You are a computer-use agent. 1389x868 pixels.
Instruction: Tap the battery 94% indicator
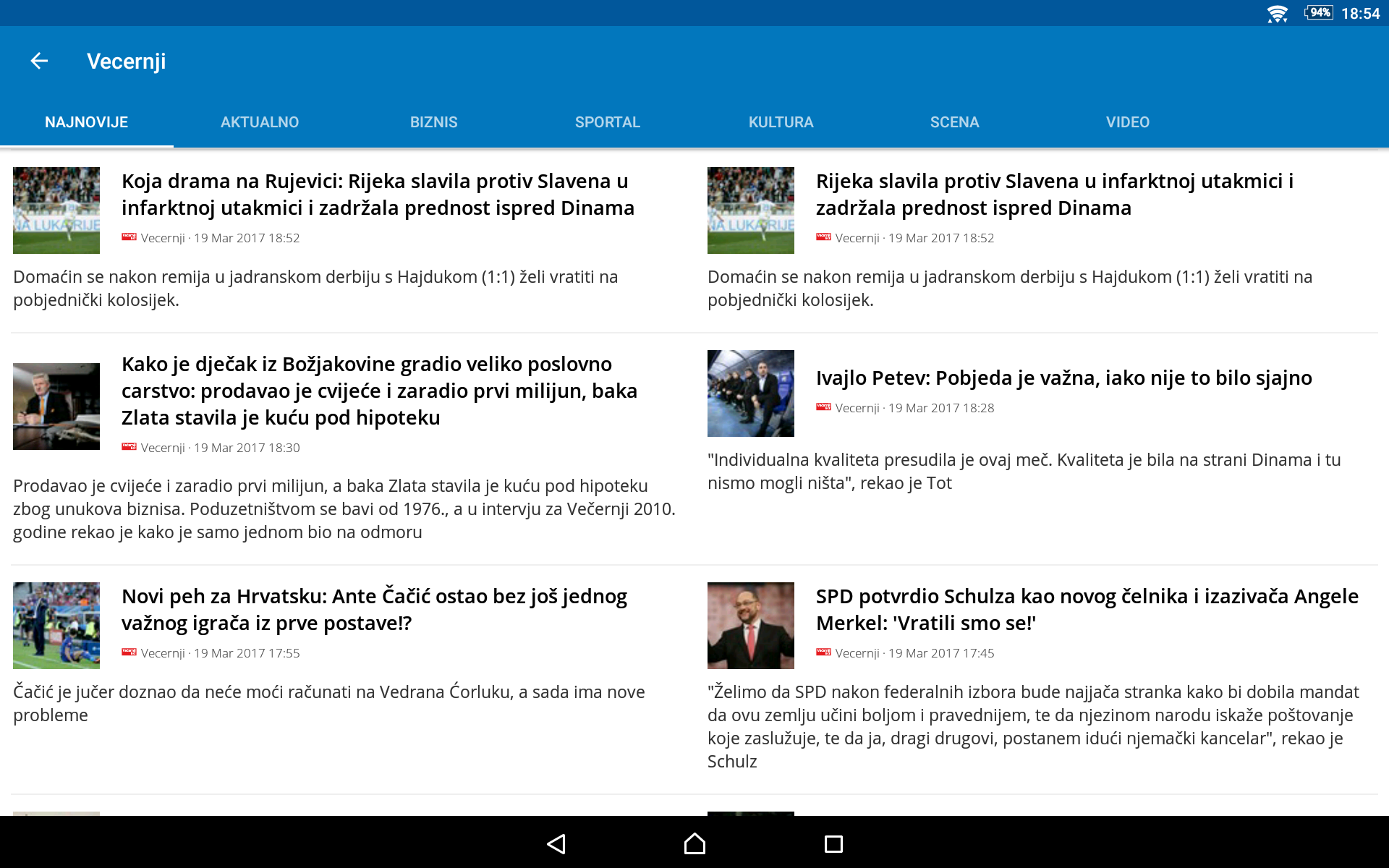point(1319,13)
